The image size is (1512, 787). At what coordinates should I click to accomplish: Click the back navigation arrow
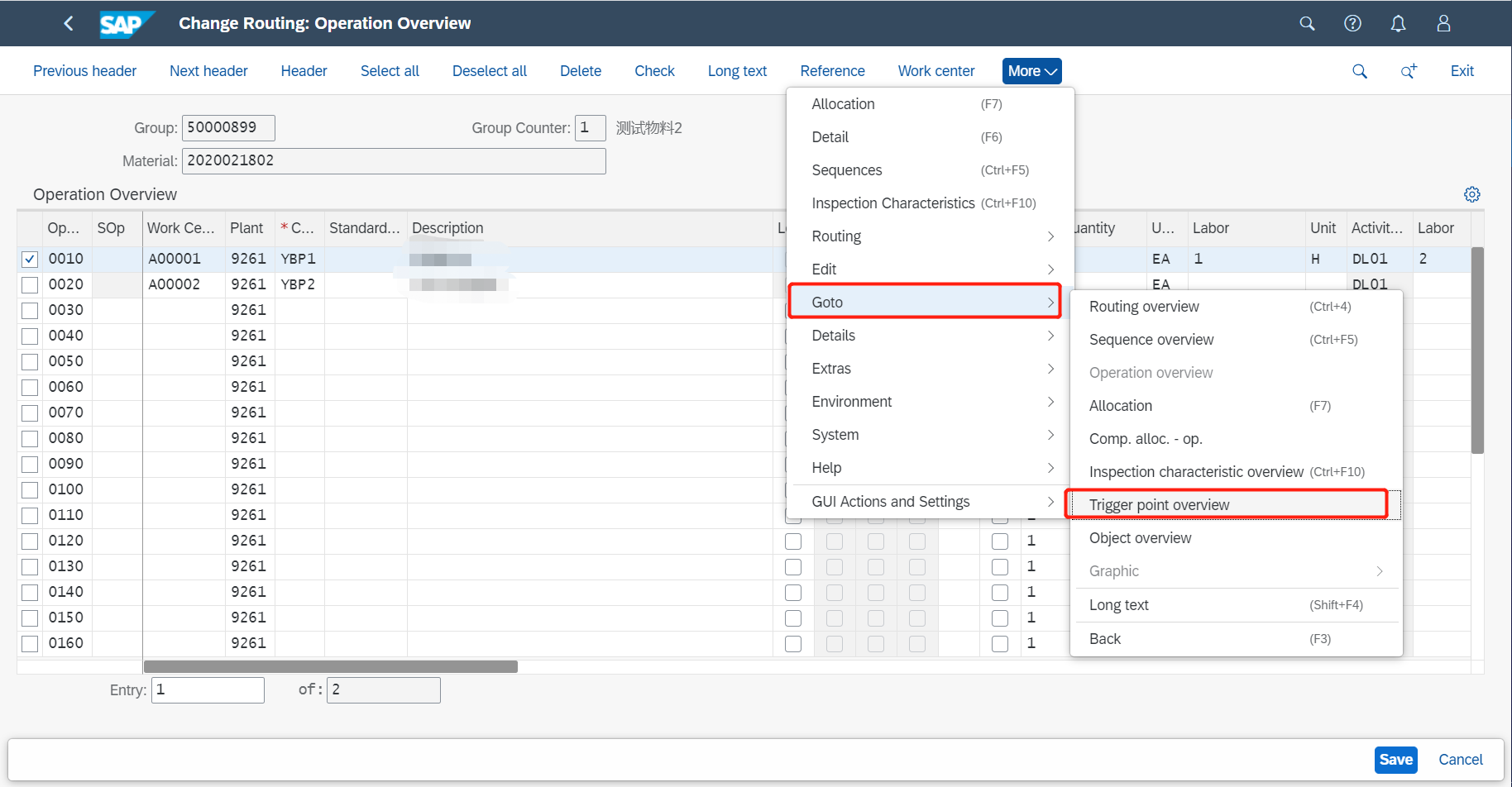(x=69, y=23)
